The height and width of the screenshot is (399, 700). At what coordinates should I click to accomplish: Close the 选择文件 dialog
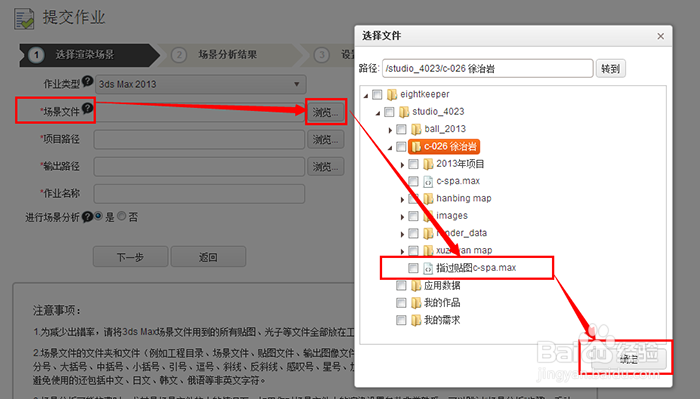661,36
